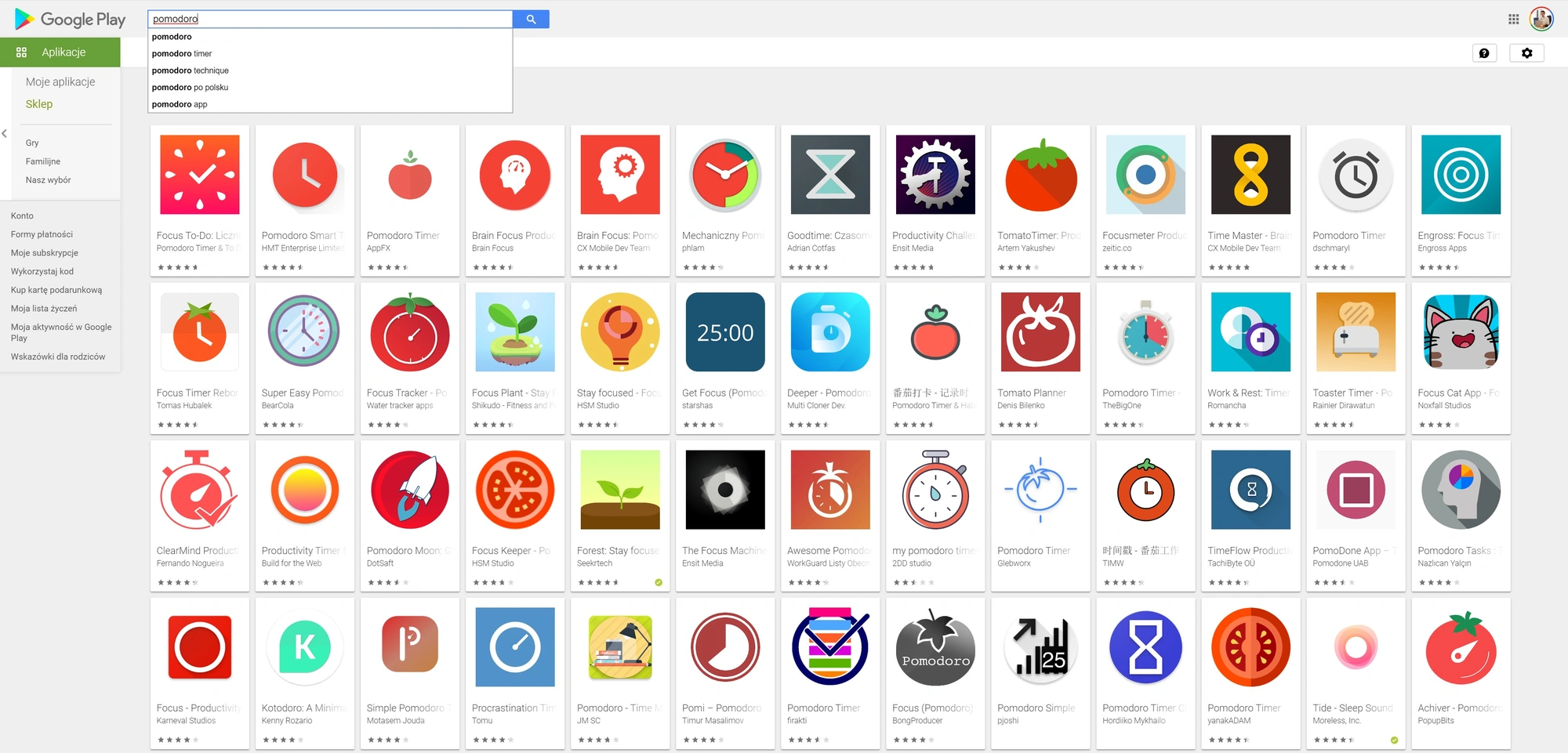Open the Gry category
Screen dimensions: 1568x753
tap(32, 143)
